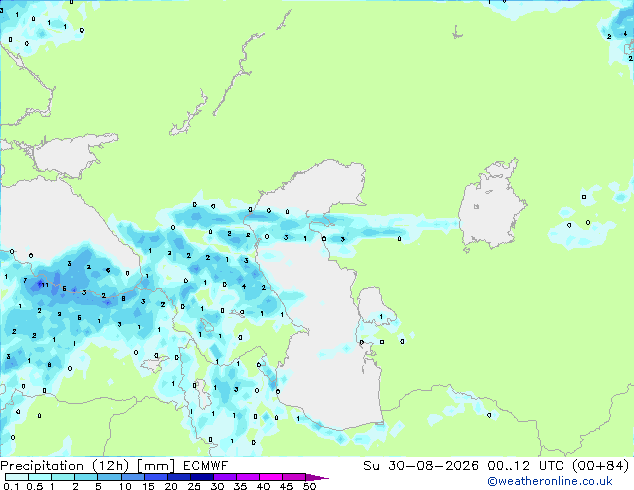Select the 30–35 mm purple legend swatch
Image resolution: width=634 pixels, height=490 pixels.
[x=225, y=477]
